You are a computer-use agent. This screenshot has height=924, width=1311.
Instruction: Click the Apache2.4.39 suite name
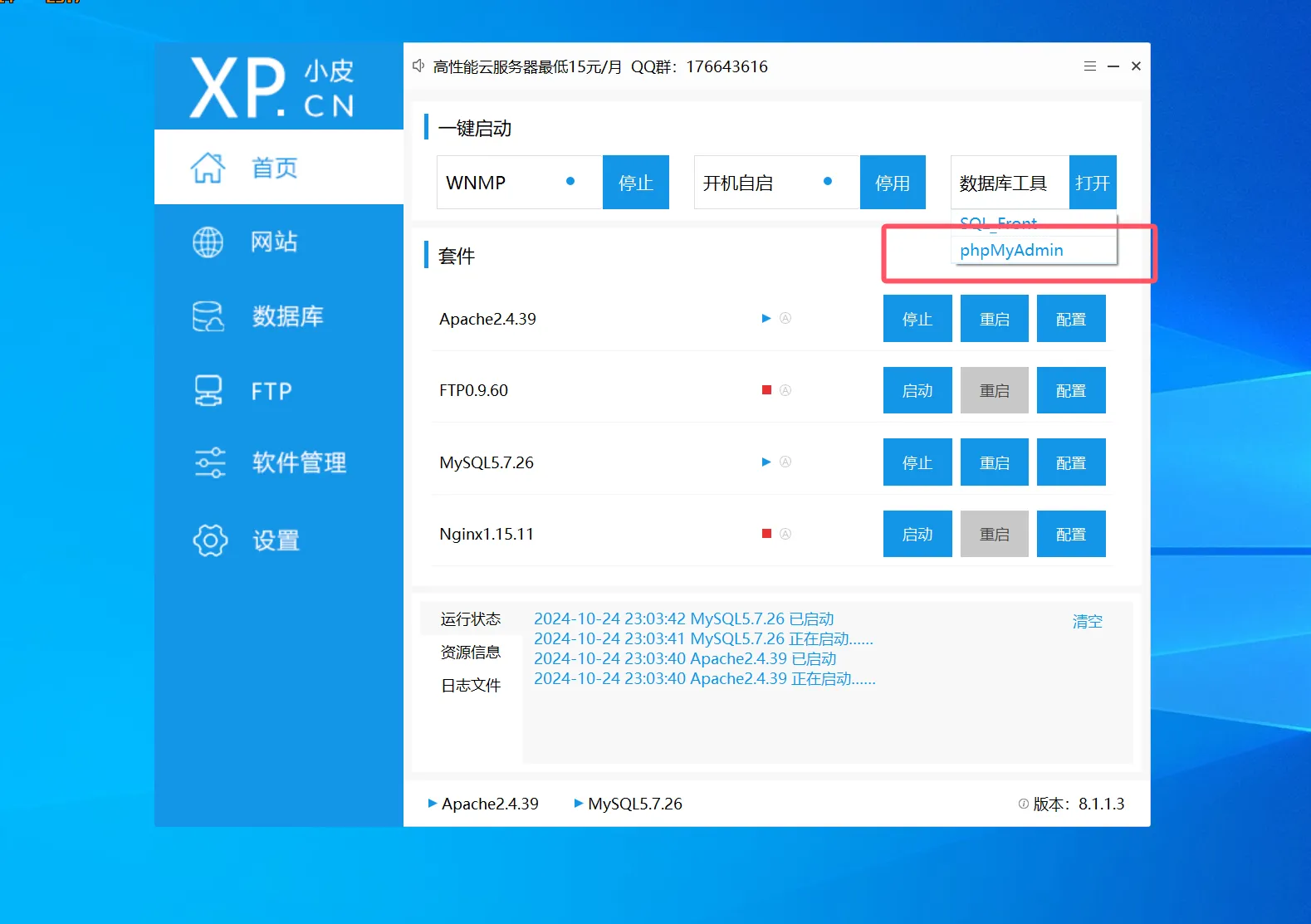coord(487,319)
